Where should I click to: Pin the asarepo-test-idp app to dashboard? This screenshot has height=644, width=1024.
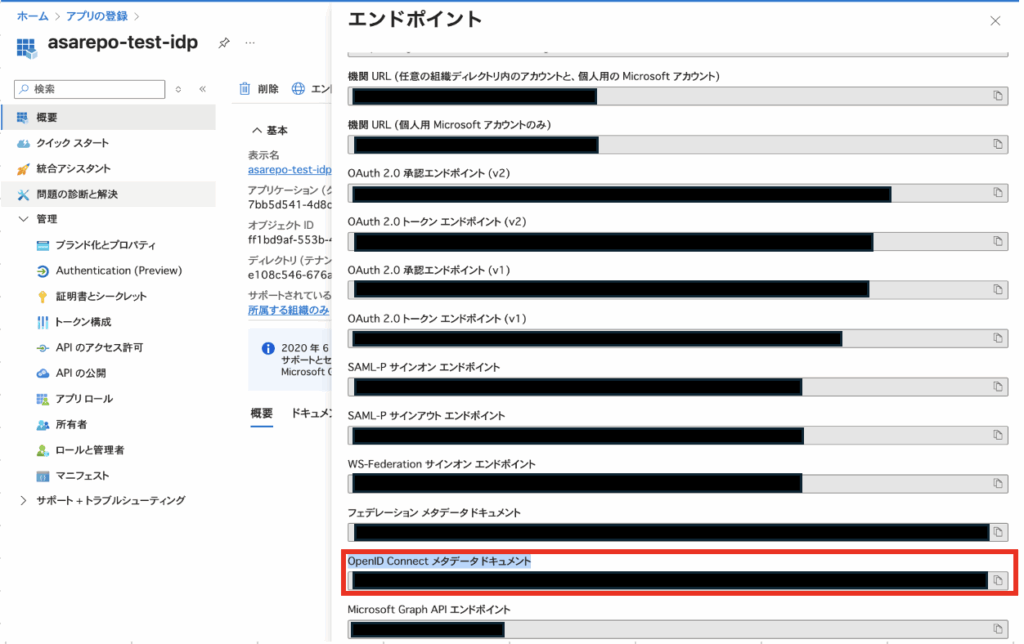point(224,44)
